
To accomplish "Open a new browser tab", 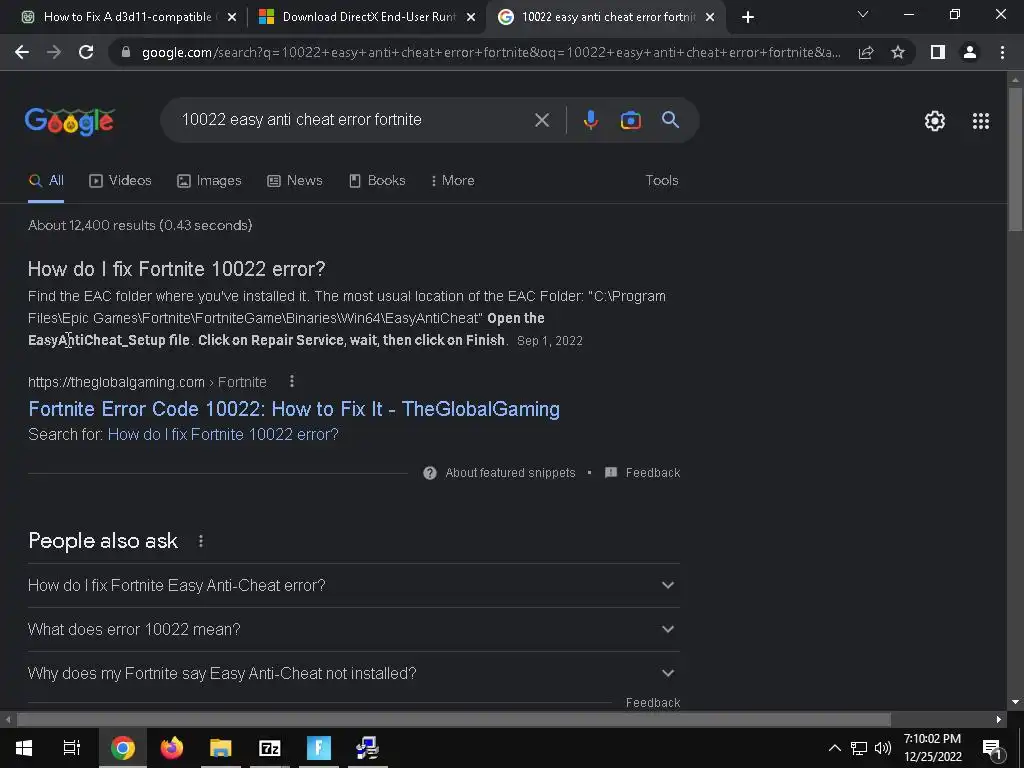I will (748, 17).
